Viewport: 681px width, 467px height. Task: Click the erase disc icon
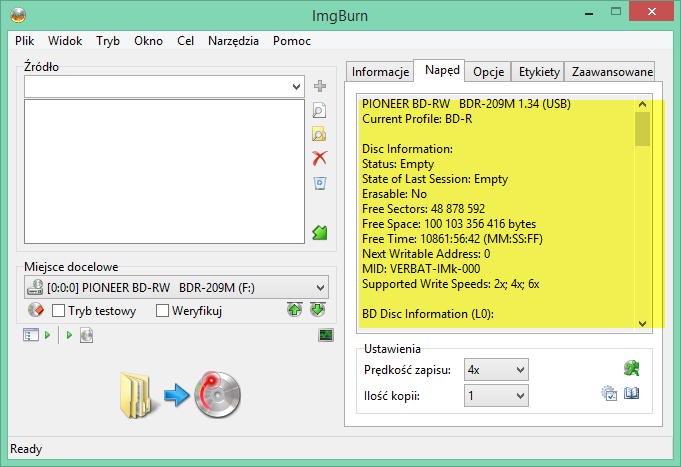[36, 310]
